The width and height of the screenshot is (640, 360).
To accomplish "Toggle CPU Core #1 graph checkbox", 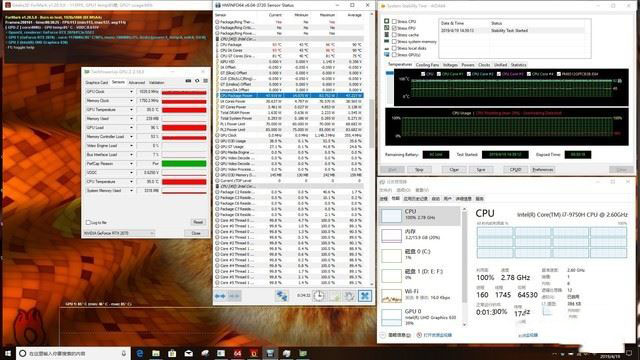I will click(x=439, y=74).
